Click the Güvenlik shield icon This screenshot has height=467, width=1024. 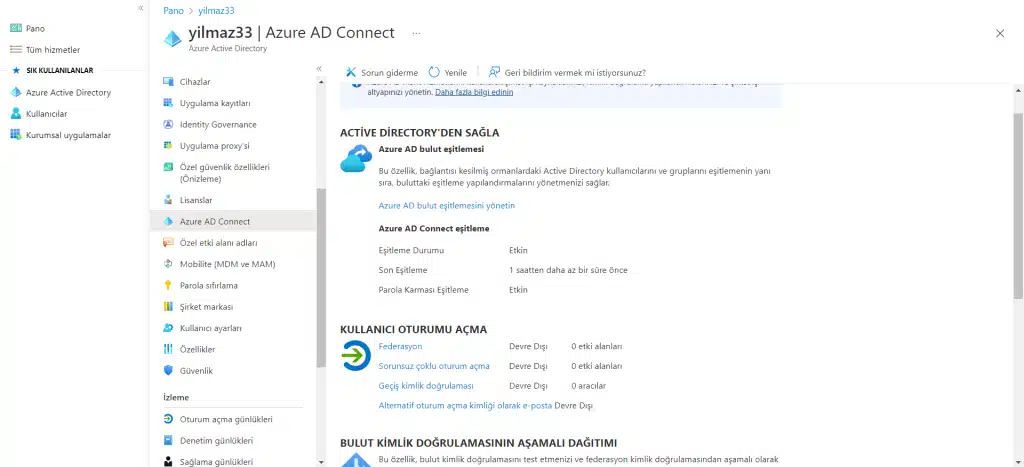pos(168,370)
